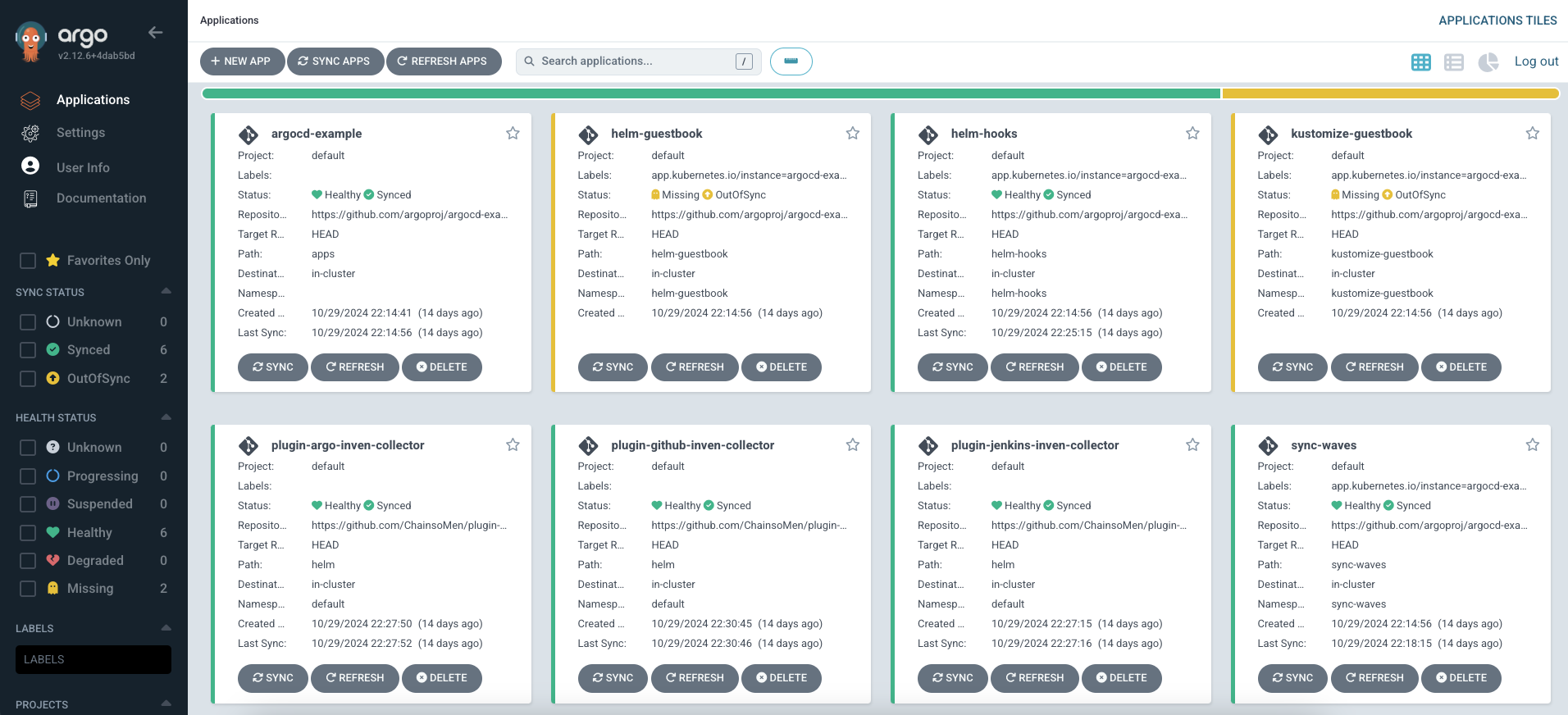Click argocd-example git source icon

click(x=248, y=134)
